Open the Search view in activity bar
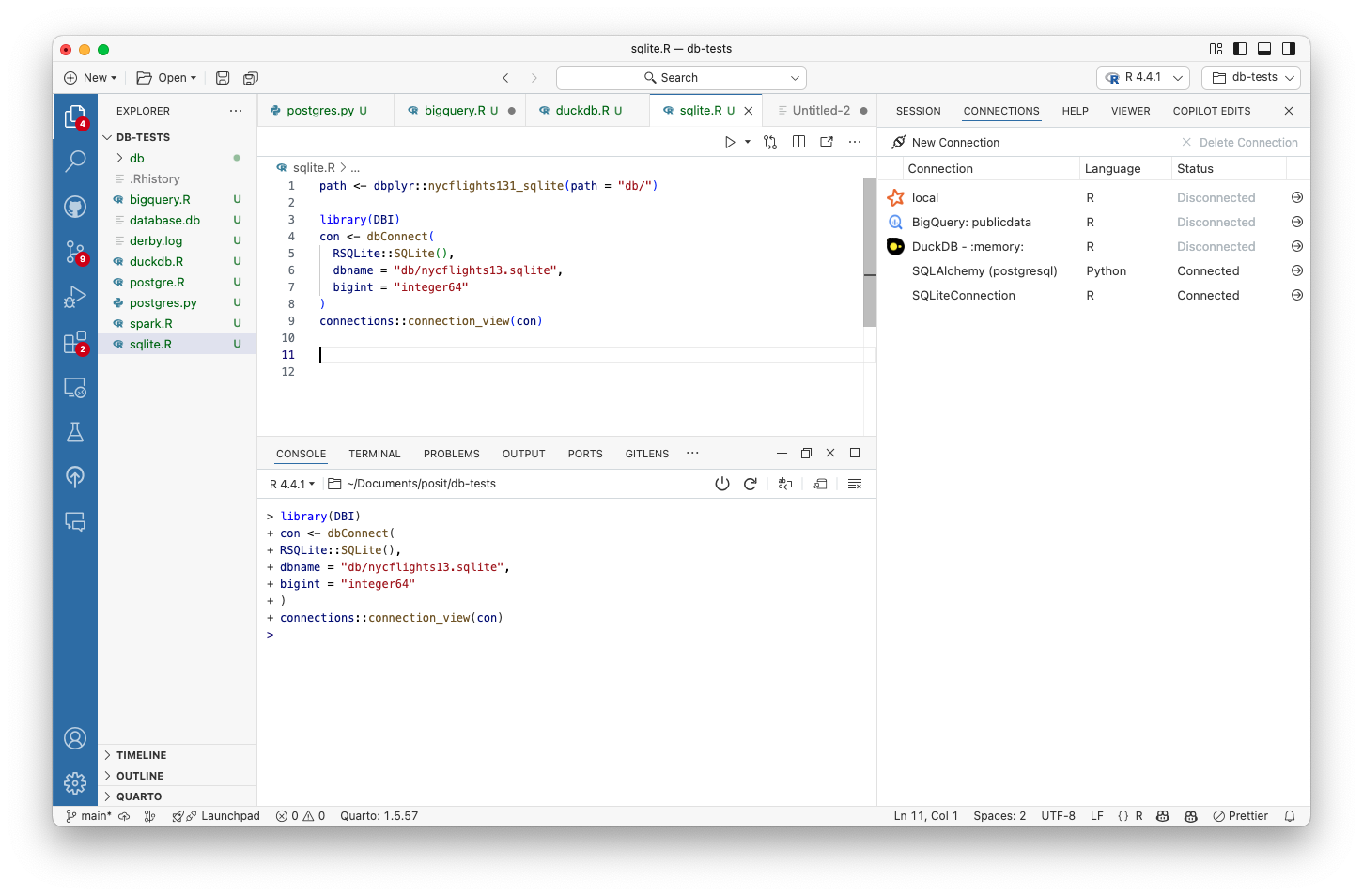The width and height of the screenshot is (1363, 896). coord(75,162)
